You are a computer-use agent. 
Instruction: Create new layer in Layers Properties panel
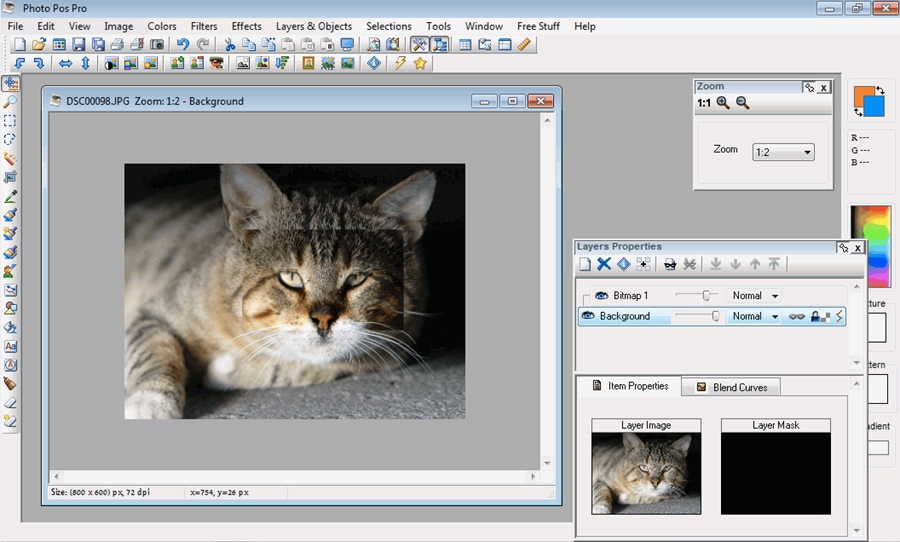point(585,264)
